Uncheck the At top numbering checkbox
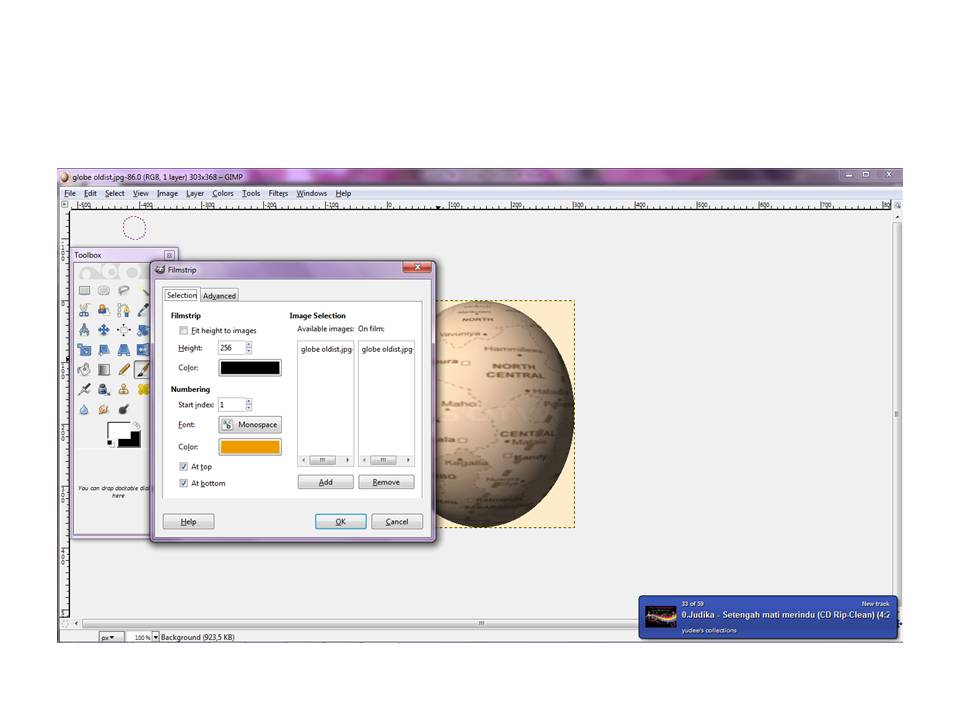The width and height of the screenshot is (960, 720). [x=184, y=467]
